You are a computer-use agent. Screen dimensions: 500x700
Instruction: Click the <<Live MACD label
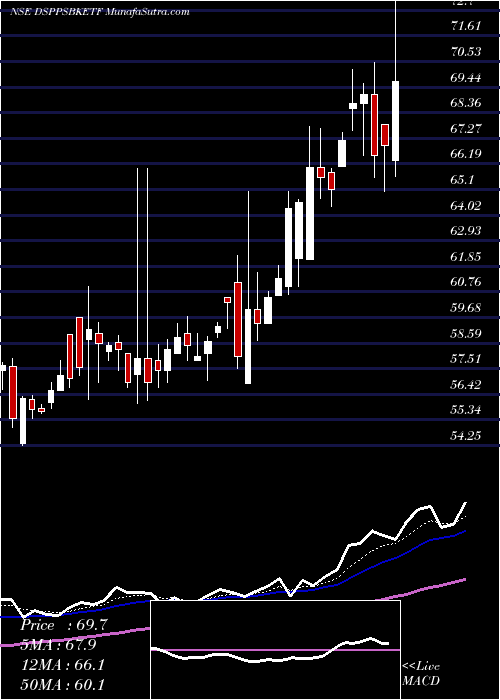[421, 673]
